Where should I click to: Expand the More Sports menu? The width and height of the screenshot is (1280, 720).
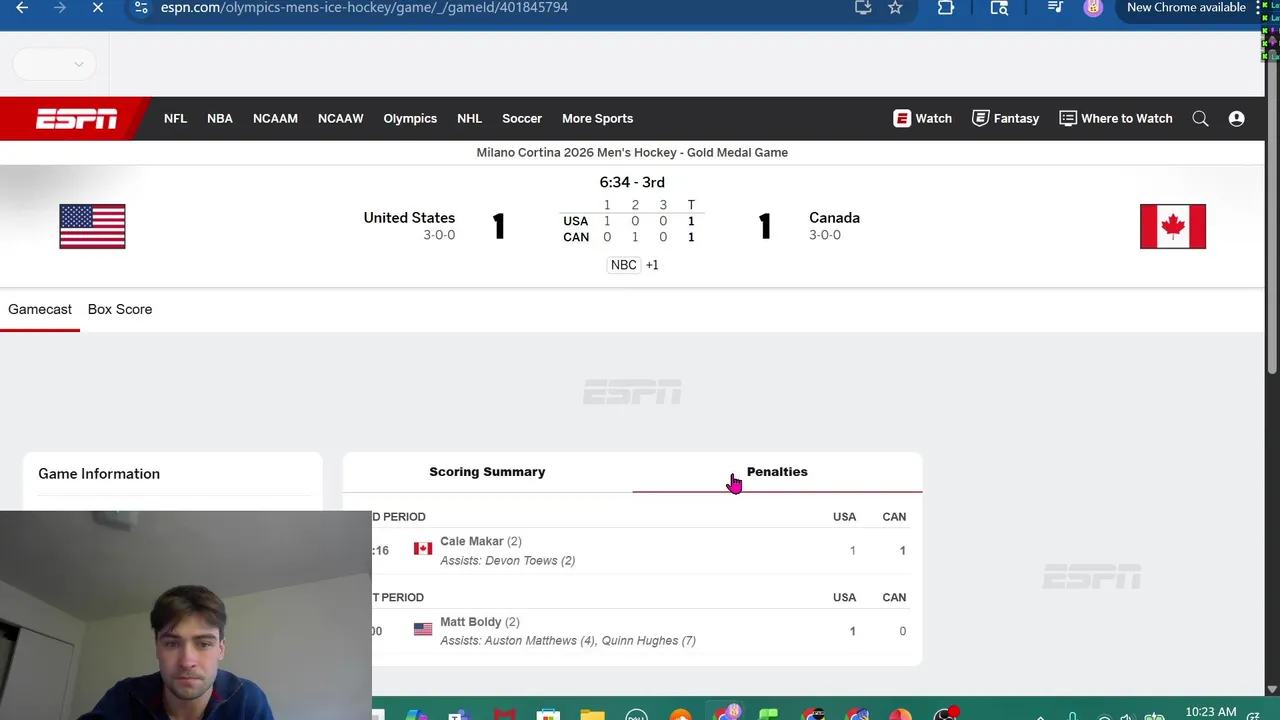(x=597, y=118)
